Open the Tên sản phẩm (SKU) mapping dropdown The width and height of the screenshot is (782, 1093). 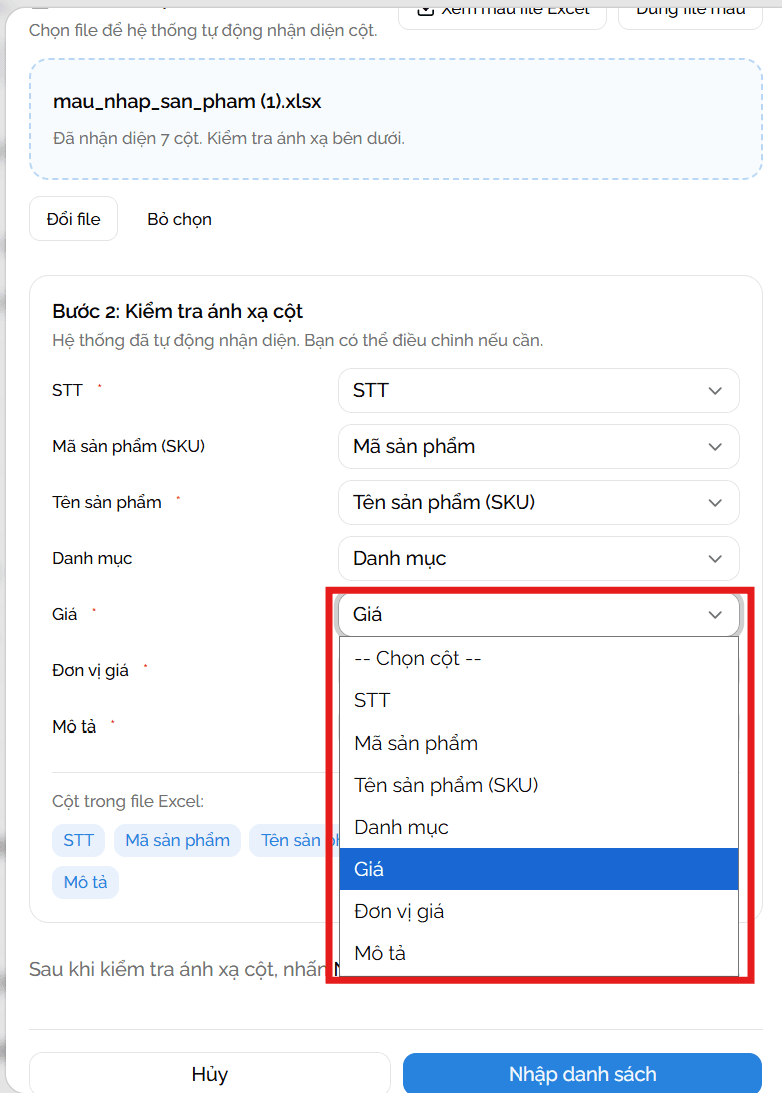point(538,502)
